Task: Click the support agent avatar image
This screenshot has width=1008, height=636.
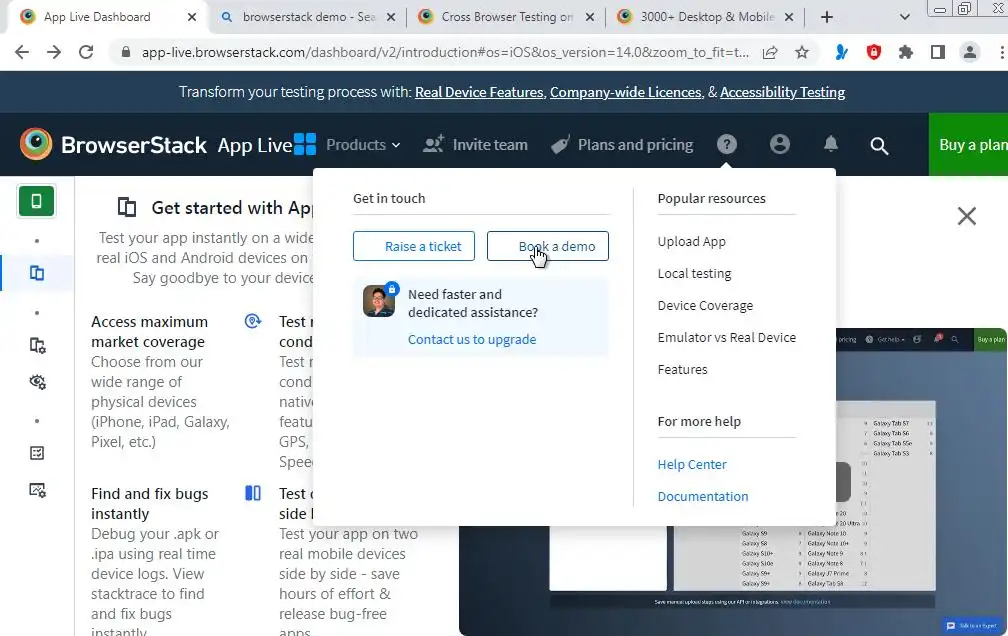Action: click(379, 301)
